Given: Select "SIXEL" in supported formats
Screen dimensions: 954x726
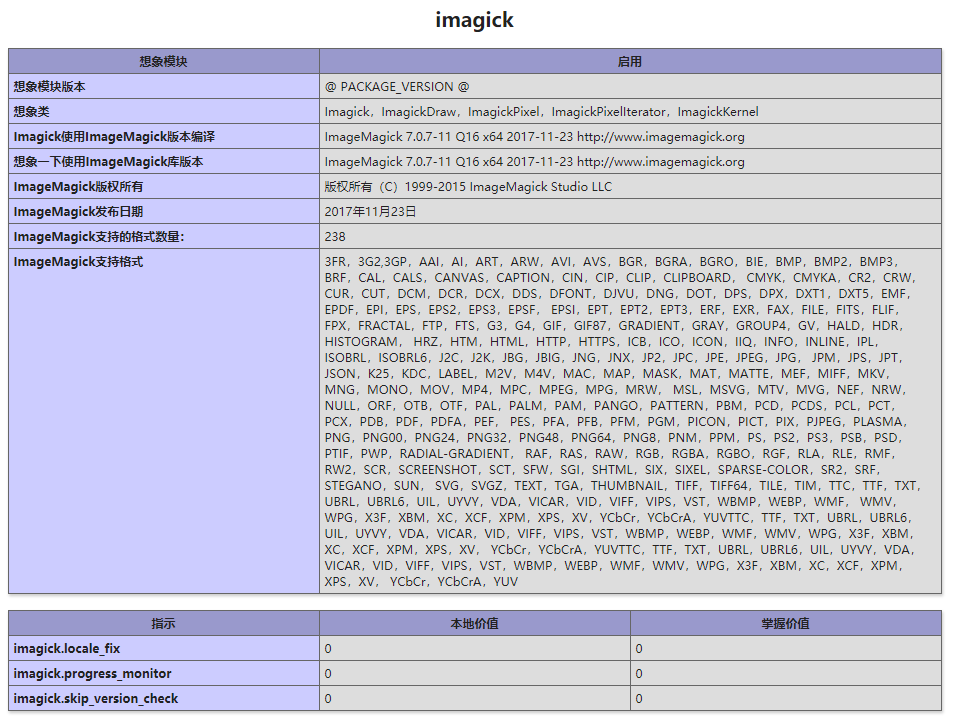Looking at the screenshot, I should 691,469.
